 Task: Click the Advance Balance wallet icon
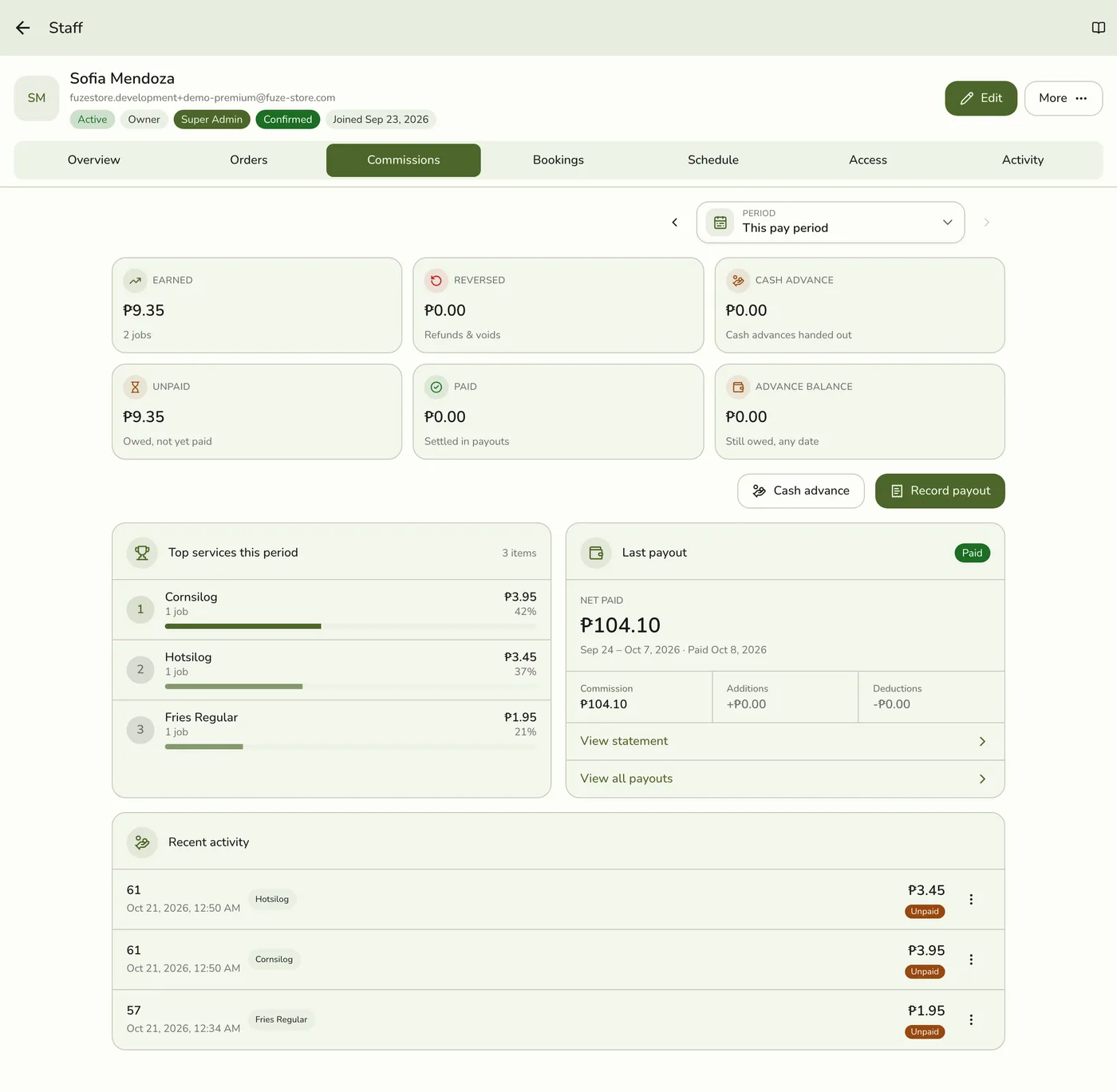(x=738, y=387)
